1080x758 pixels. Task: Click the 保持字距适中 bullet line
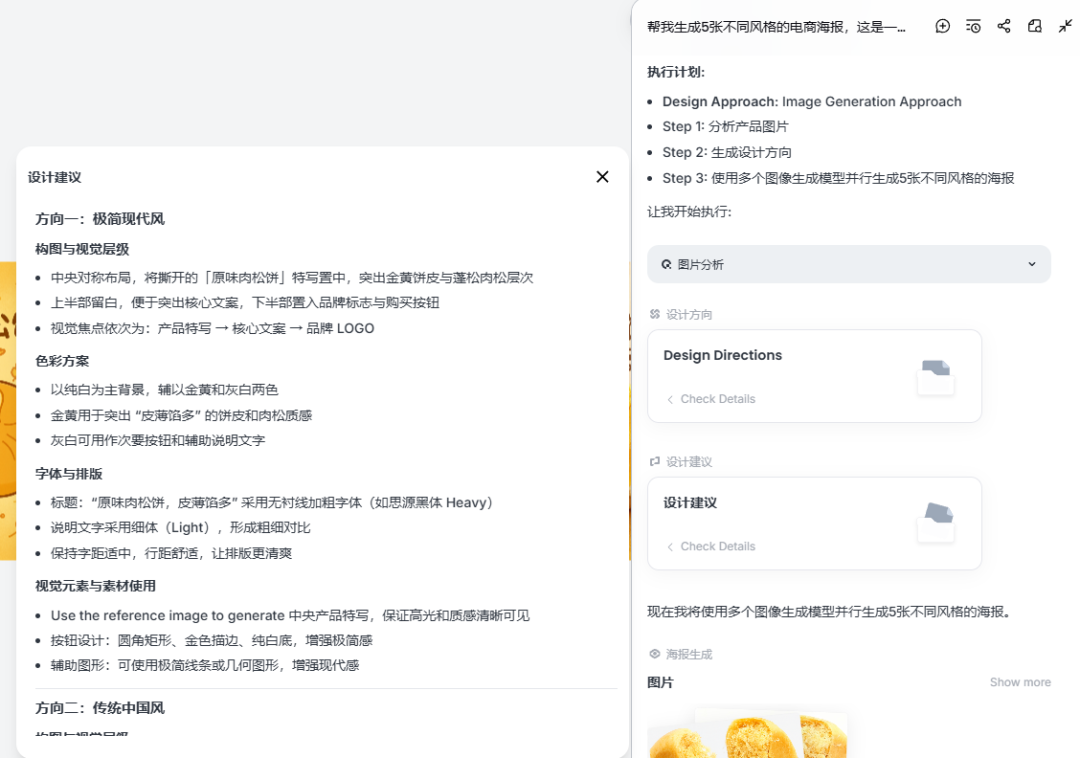point(172,553)
